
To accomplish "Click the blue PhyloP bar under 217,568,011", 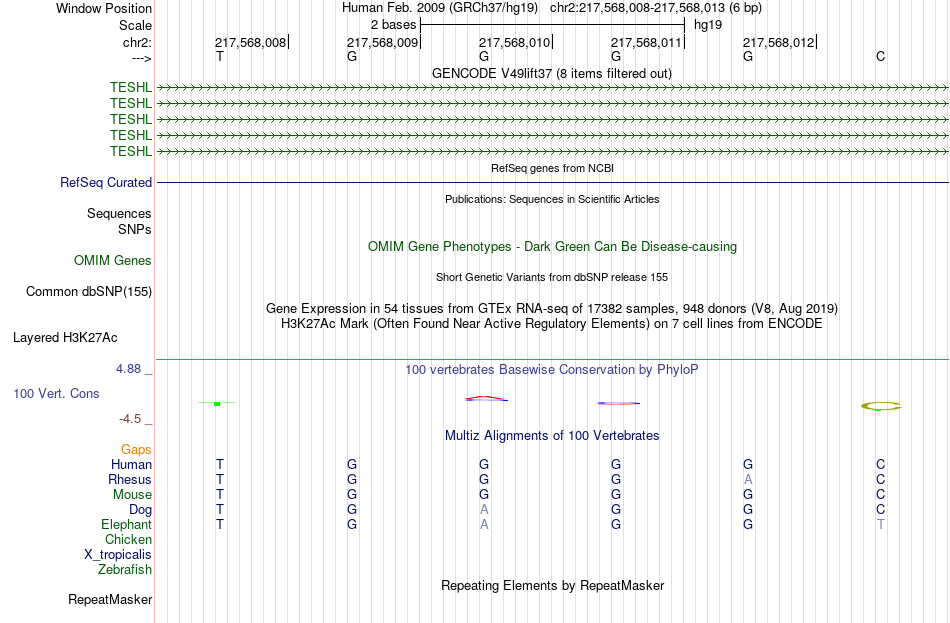I will [619, 403].
